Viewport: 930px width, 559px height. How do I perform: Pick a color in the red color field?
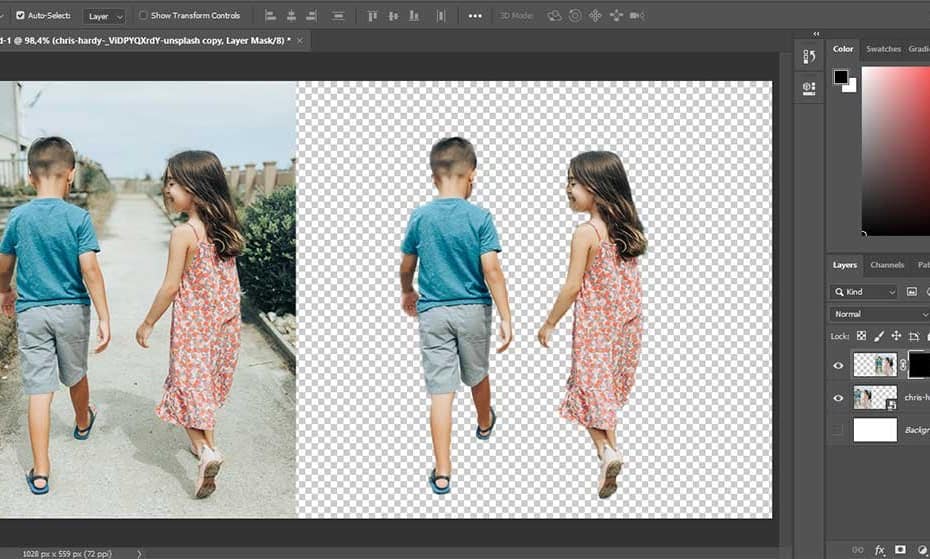click(896, 151)
